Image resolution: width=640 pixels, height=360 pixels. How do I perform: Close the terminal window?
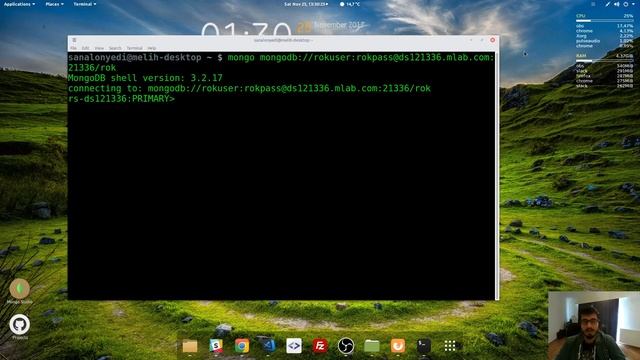[x=492, y=40]
